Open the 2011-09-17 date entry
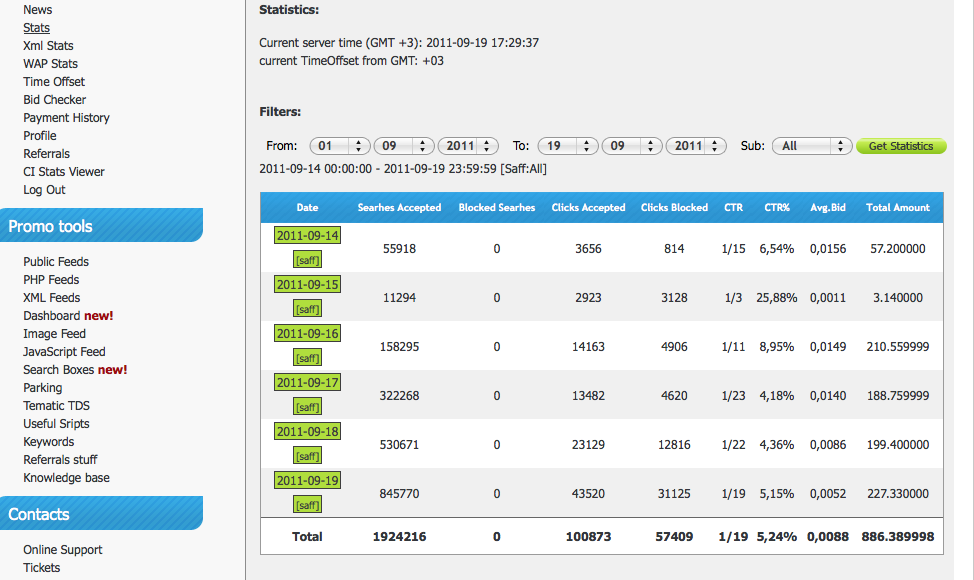The width and height of the screenshot is (974, 580). tap(307, 383)
